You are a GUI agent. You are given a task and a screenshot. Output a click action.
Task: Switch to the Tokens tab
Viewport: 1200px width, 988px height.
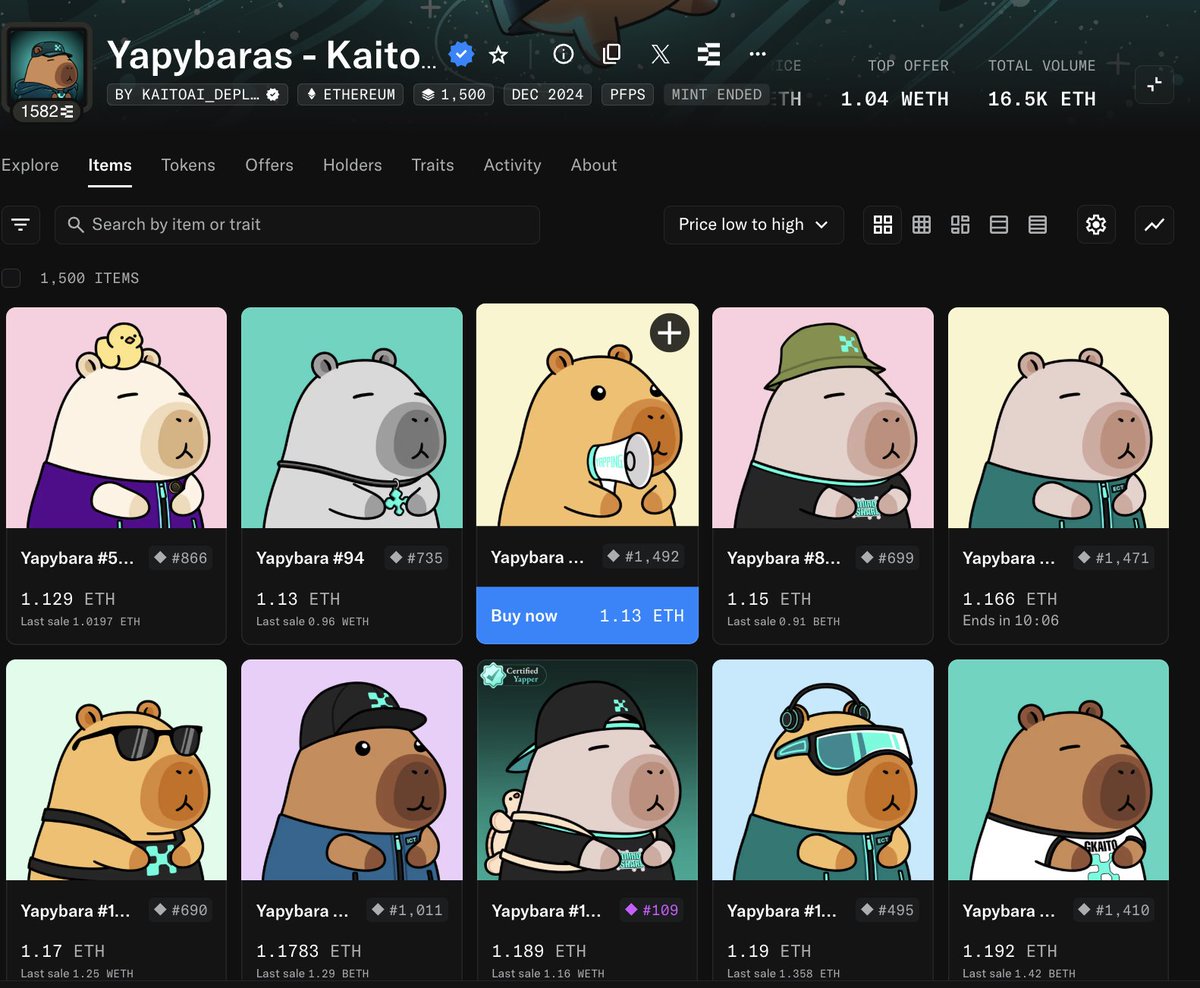click(x=188, y=165)
